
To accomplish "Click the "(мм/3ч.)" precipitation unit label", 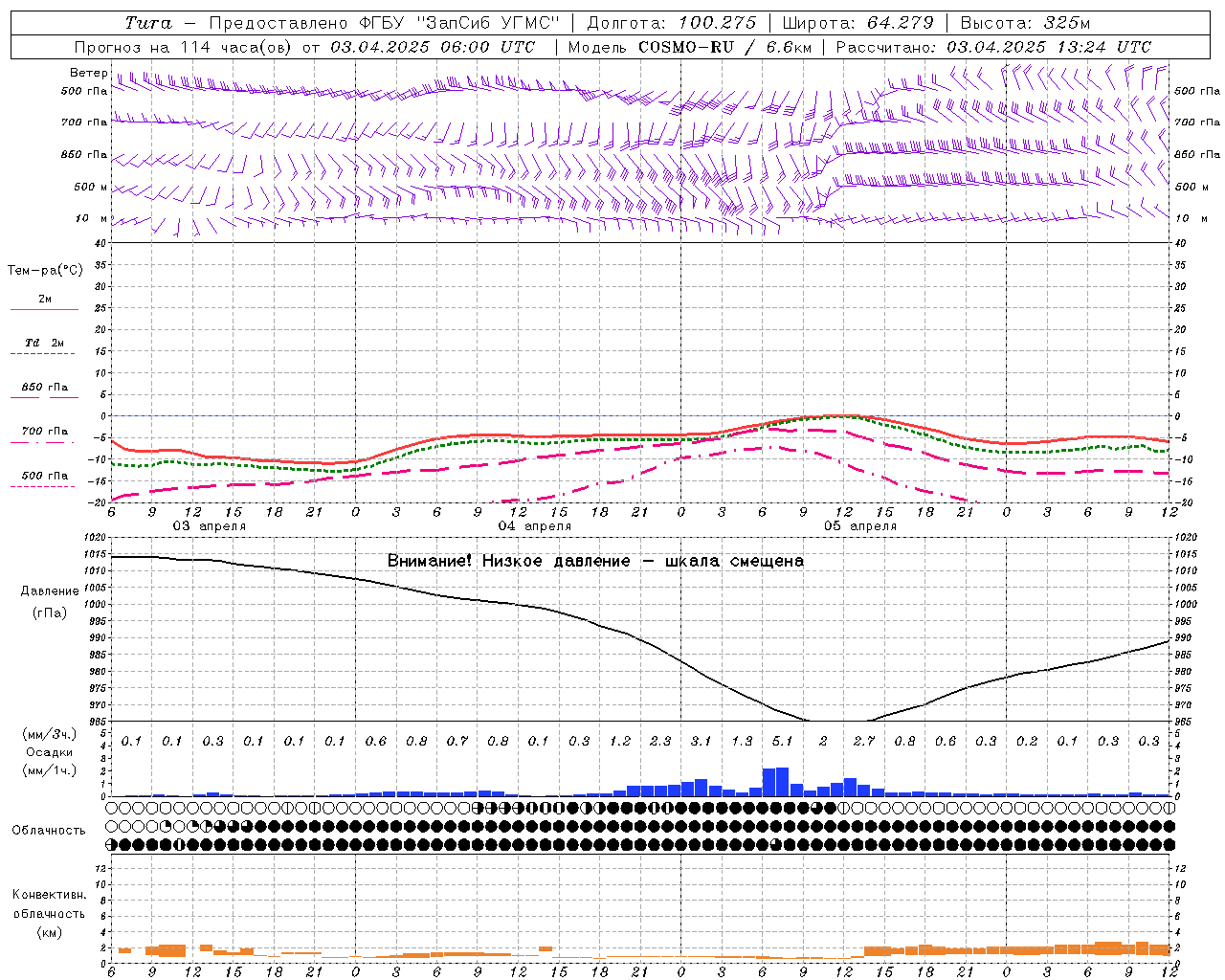I will [49, 734].
